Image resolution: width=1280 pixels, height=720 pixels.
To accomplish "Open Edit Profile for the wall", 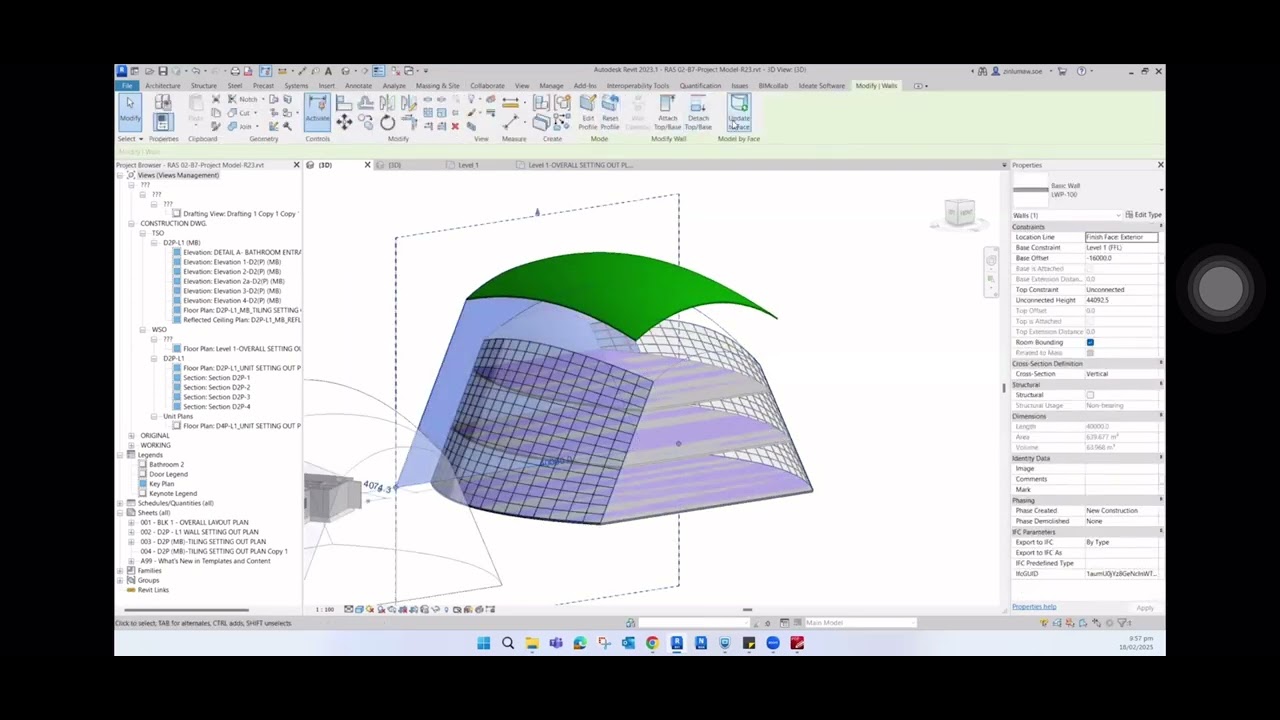I will [x=588, y=113].
